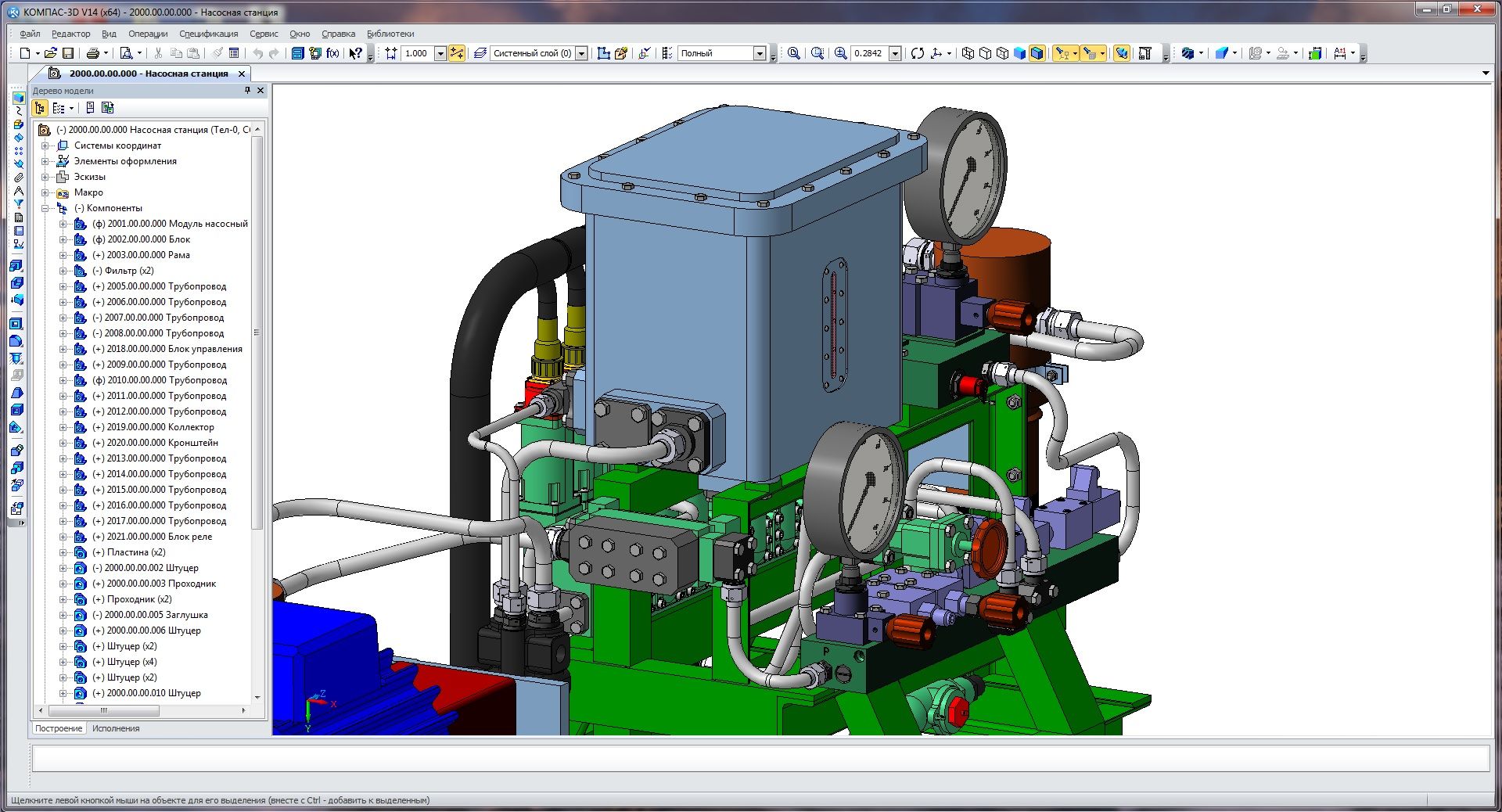Toggle the perspective projection button
The height and width of the screenshot is (812, 1502).
(1121, 53)
